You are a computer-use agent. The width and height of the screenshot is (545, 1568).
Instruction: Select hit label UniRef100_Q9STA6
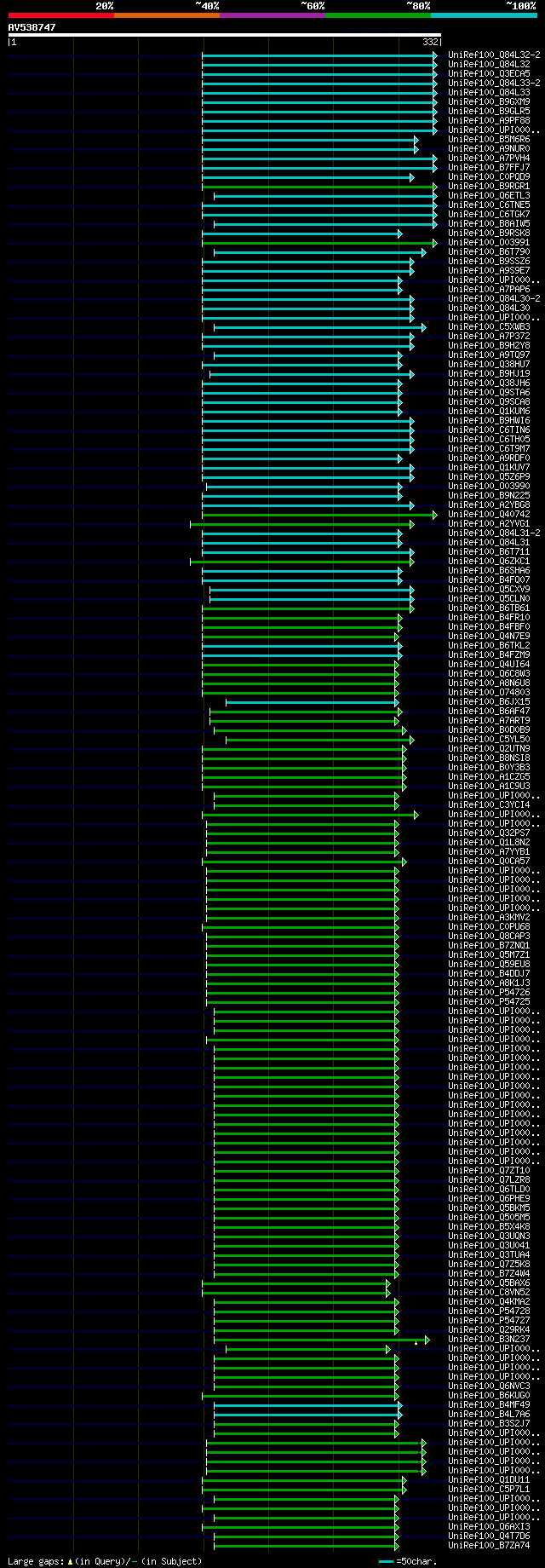[x=489, y=392]
